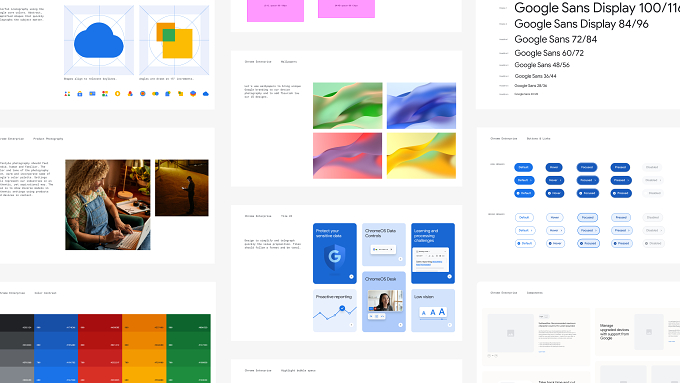
Task: Click the outlined Focused button with arrow
Action: coord(588,230)
